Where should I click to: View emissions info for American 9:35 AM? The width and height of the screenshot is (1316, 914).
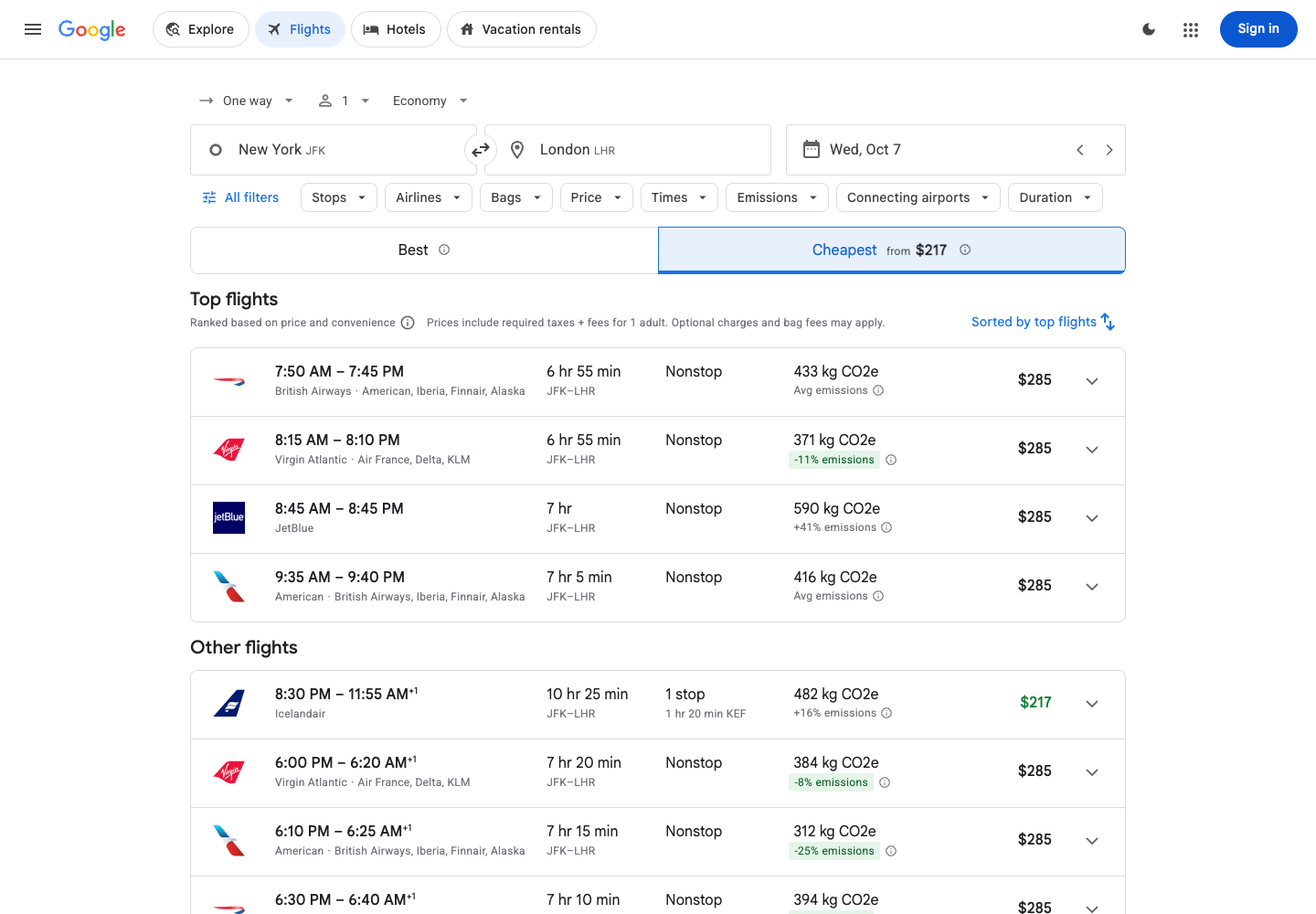878,596
